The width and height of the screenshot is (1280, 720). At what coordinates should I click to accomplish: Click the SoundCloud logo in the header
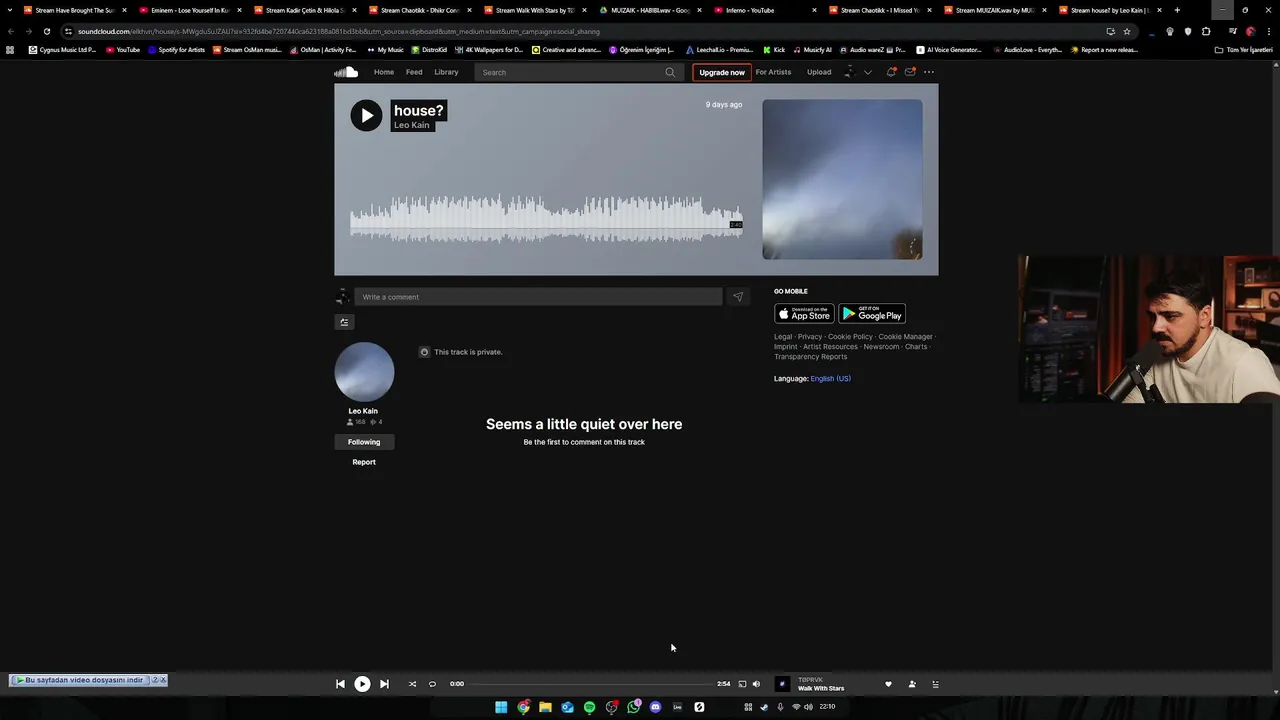pyautogui.click(x=346, y=72)
